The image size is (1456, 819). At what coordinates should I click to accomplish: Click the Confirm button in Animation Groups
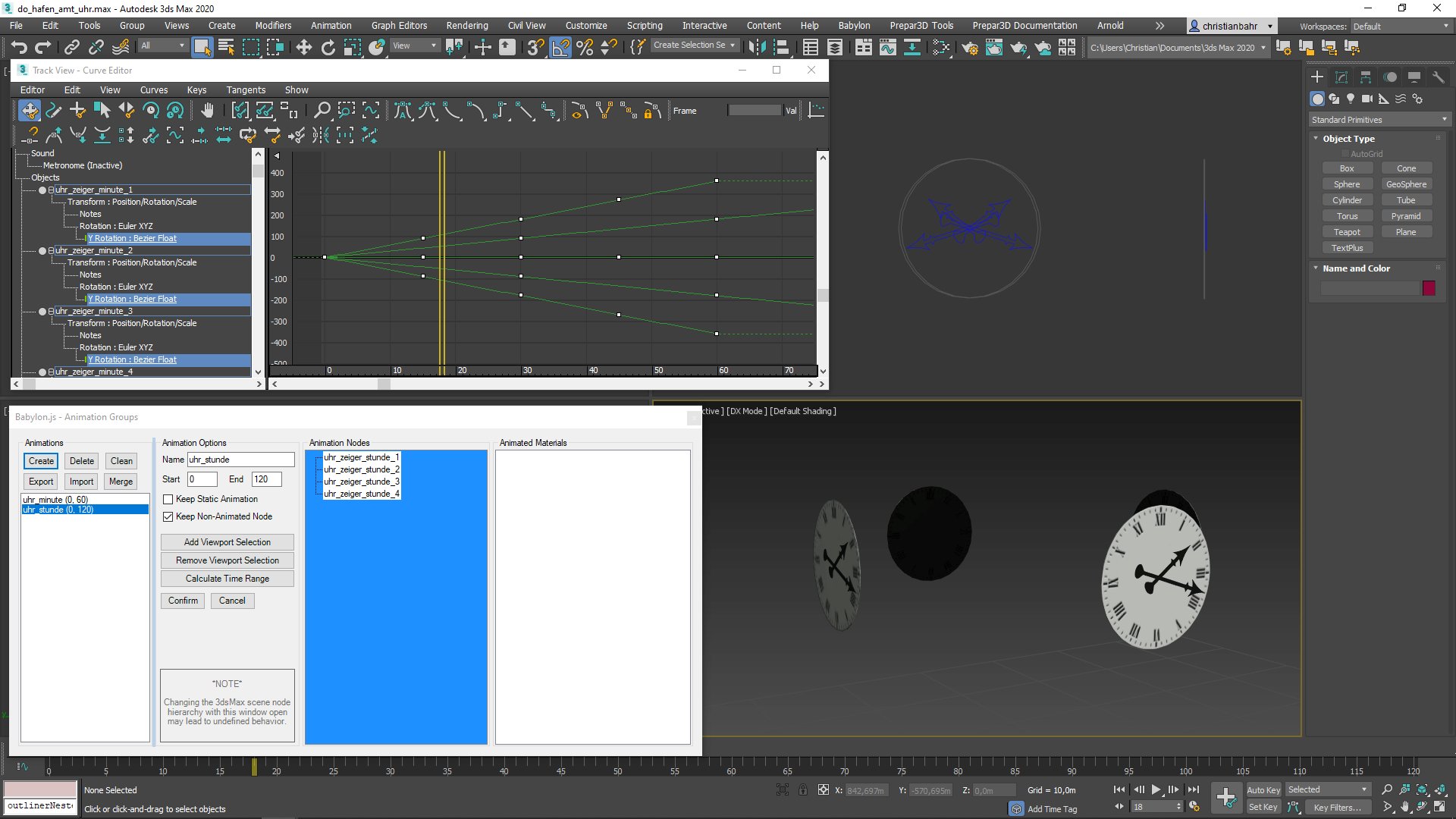[x=181, y=600]
